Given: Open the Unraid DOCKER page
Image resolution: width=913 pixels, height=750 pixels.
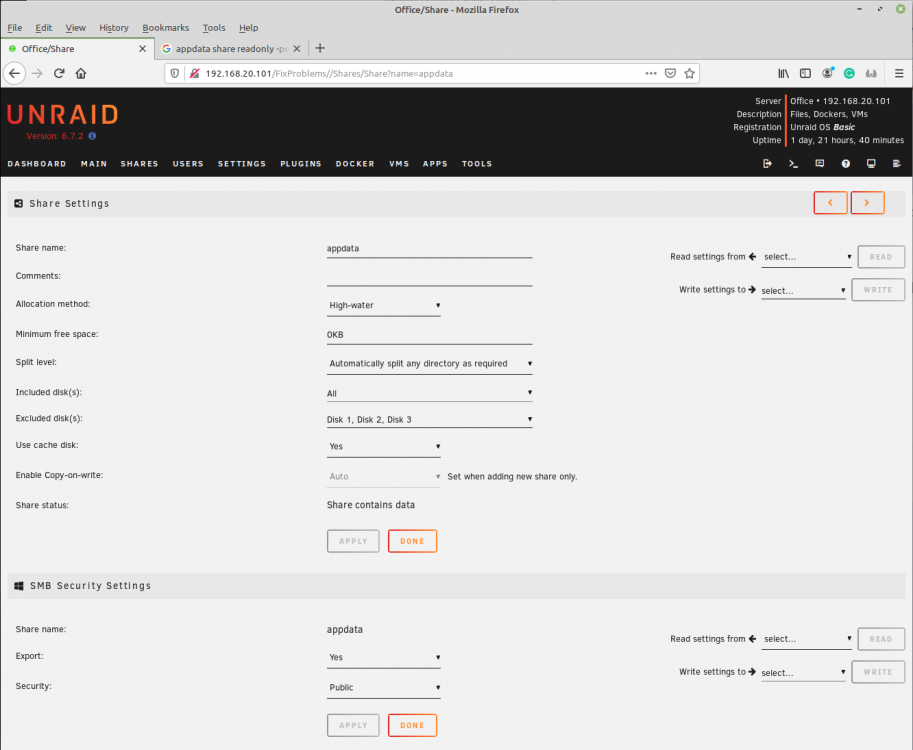Looking at the screenshot, I should [355, 164].
